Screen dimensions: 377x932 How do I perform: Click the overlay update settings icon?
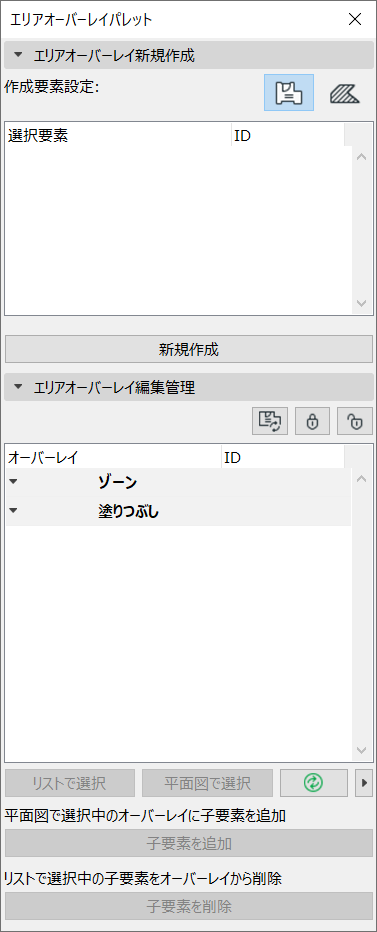coord(270,421)
